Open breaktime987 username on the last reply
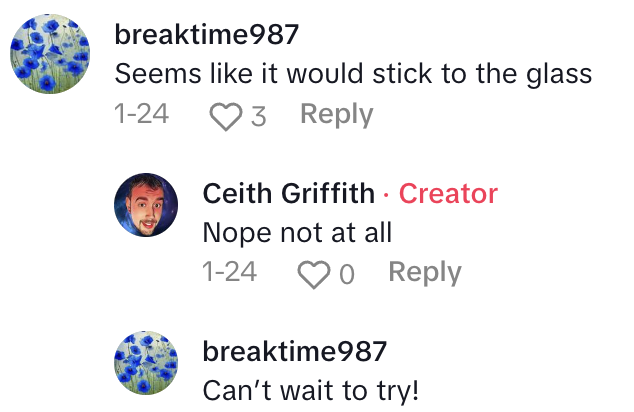The height and width of the screenshot is (412, 634). pos(294,351)
